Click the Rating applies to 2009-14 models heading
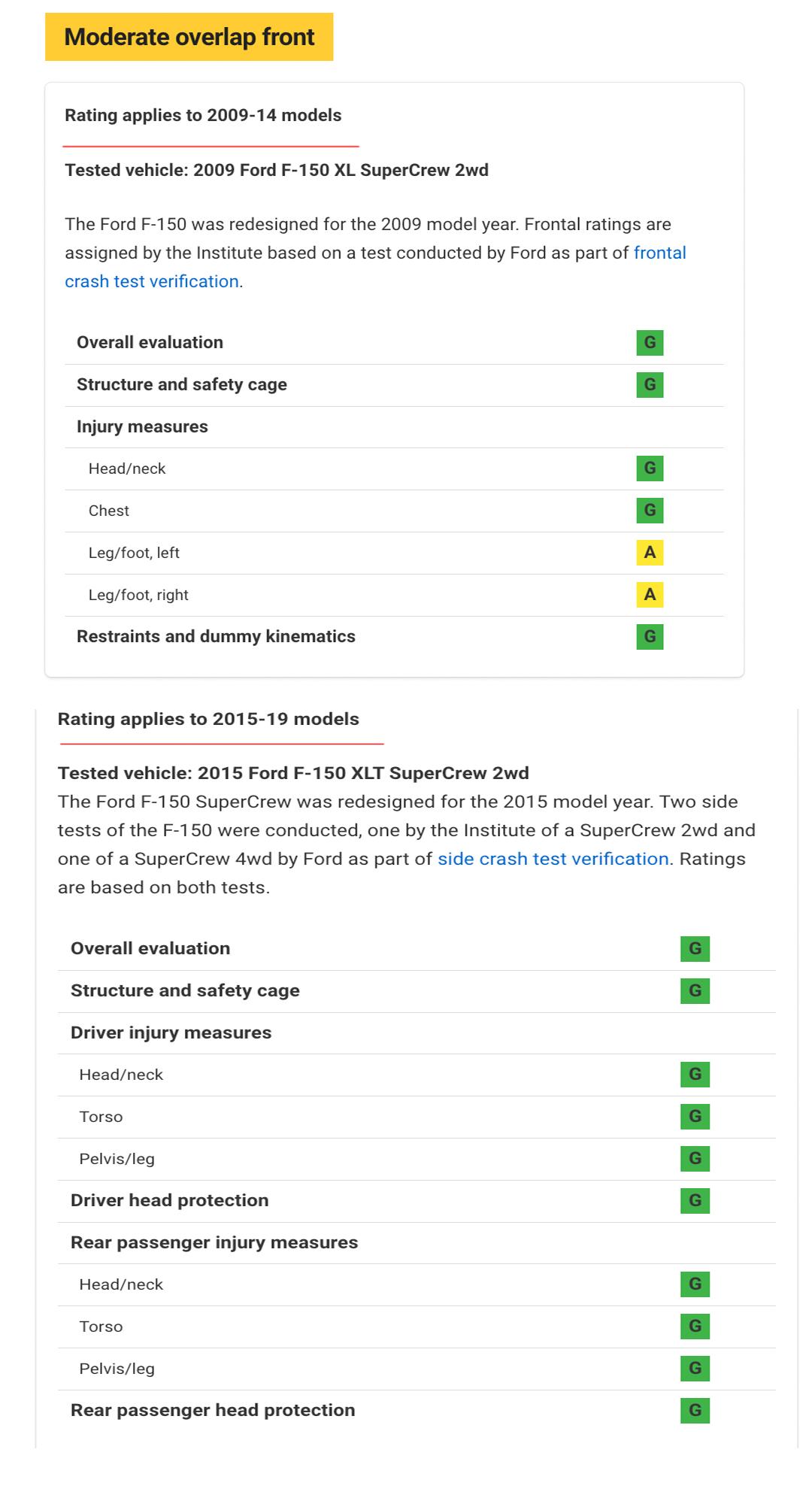This screenshot has width=812, height=1504. pyautogui.click(x=203, y=115)
